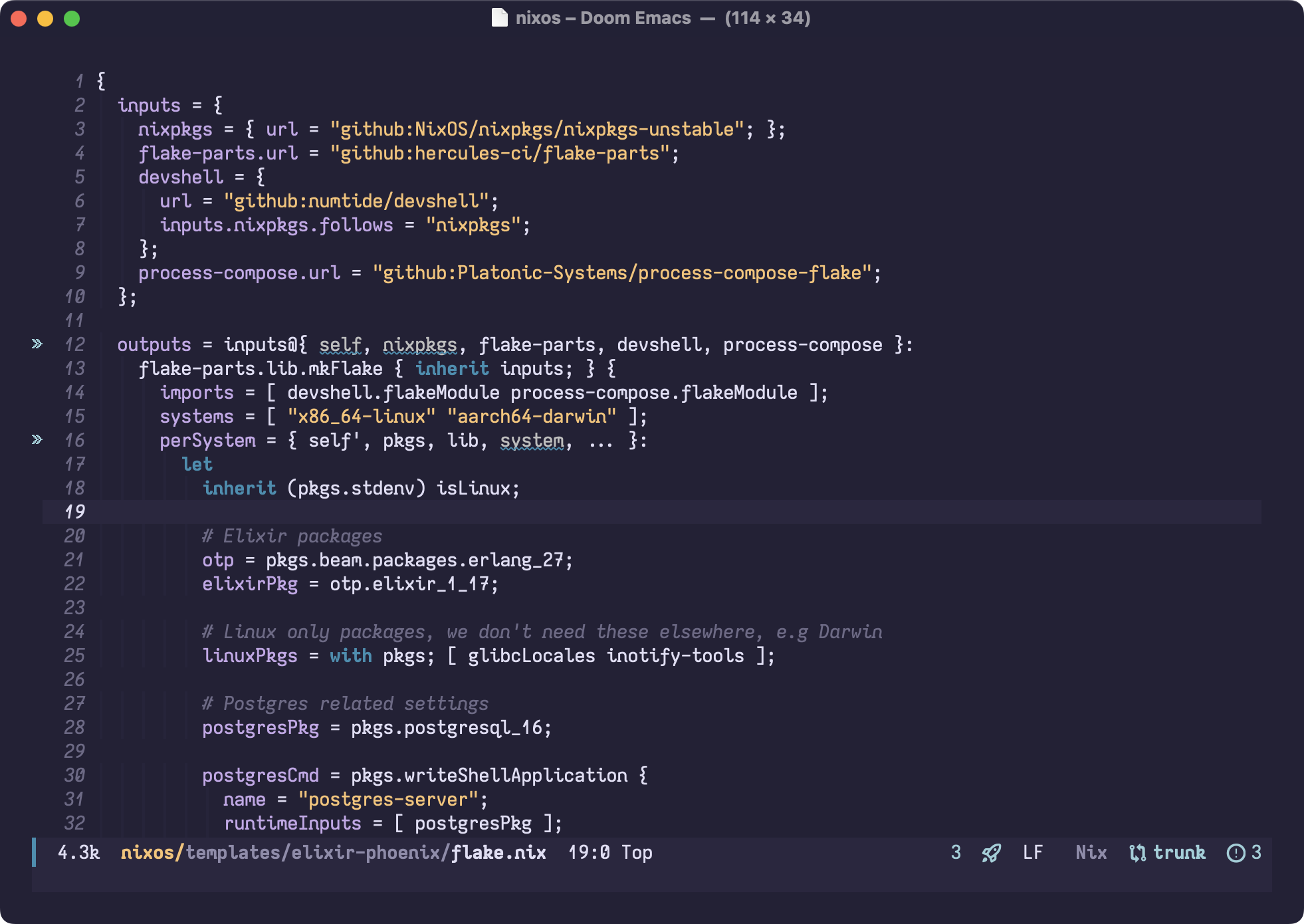1304x924 pixels.
Task: Click line number 32 in the gutter
Action: click(74, 823)
